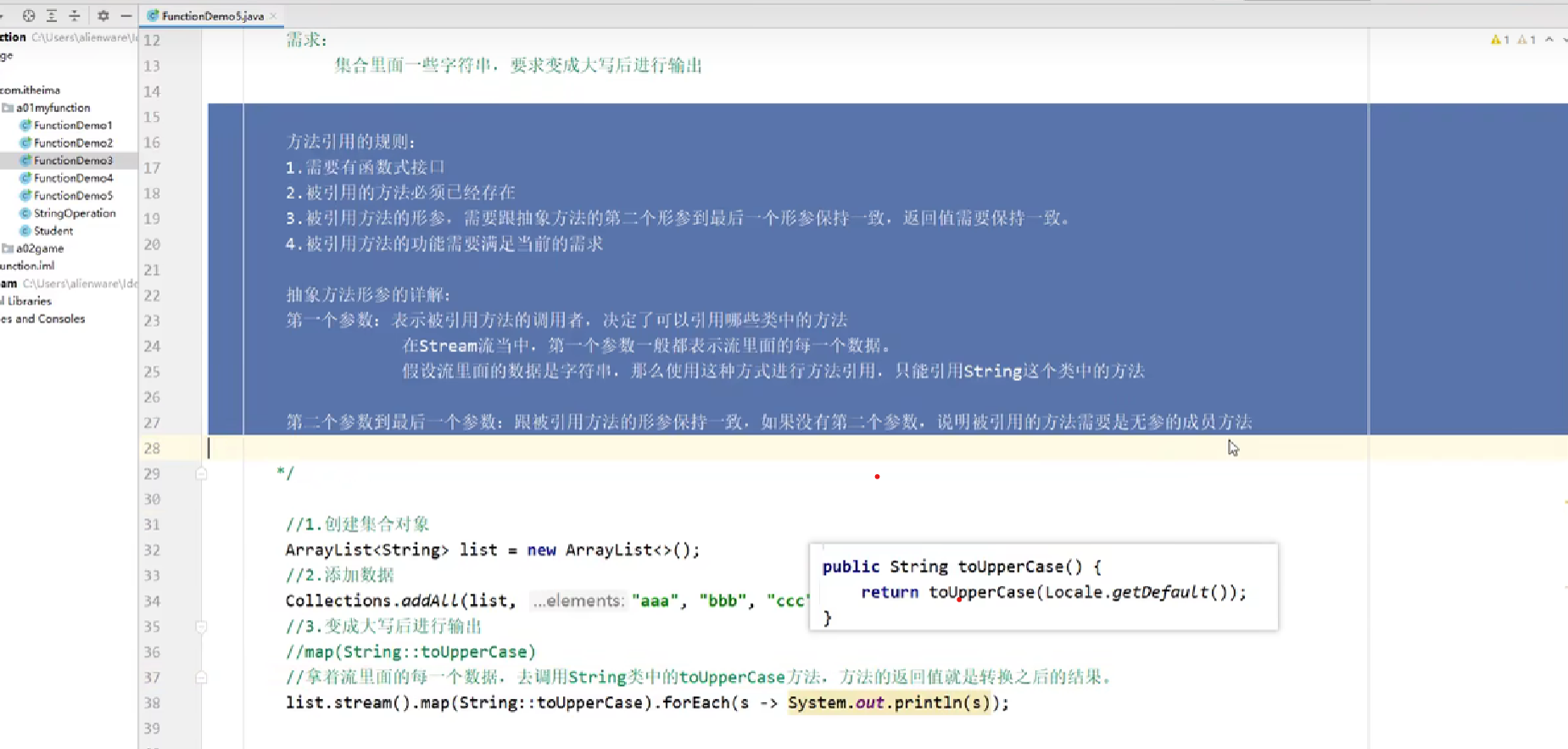Click the function.iml file in project tree
The width and height of the screenshot is (1568, 749).
27,266
